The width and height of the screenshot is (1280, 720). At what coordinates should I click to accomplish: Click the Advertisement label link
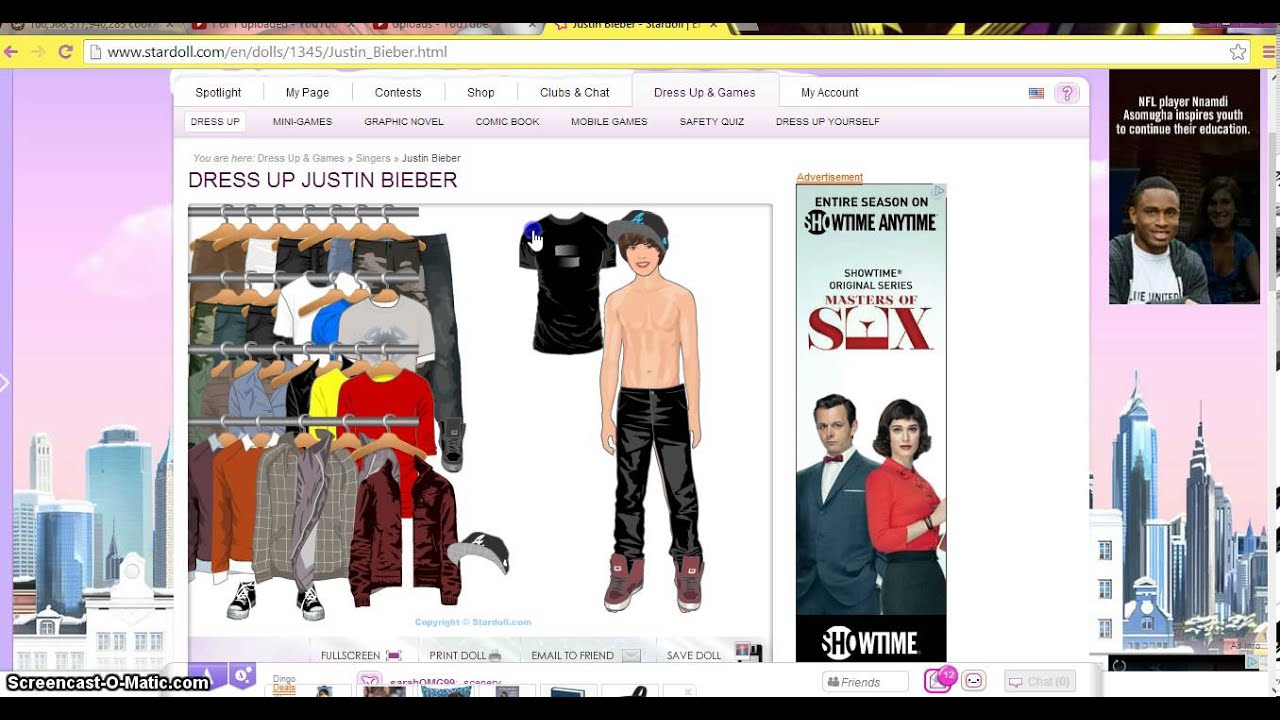coord(829,178)
